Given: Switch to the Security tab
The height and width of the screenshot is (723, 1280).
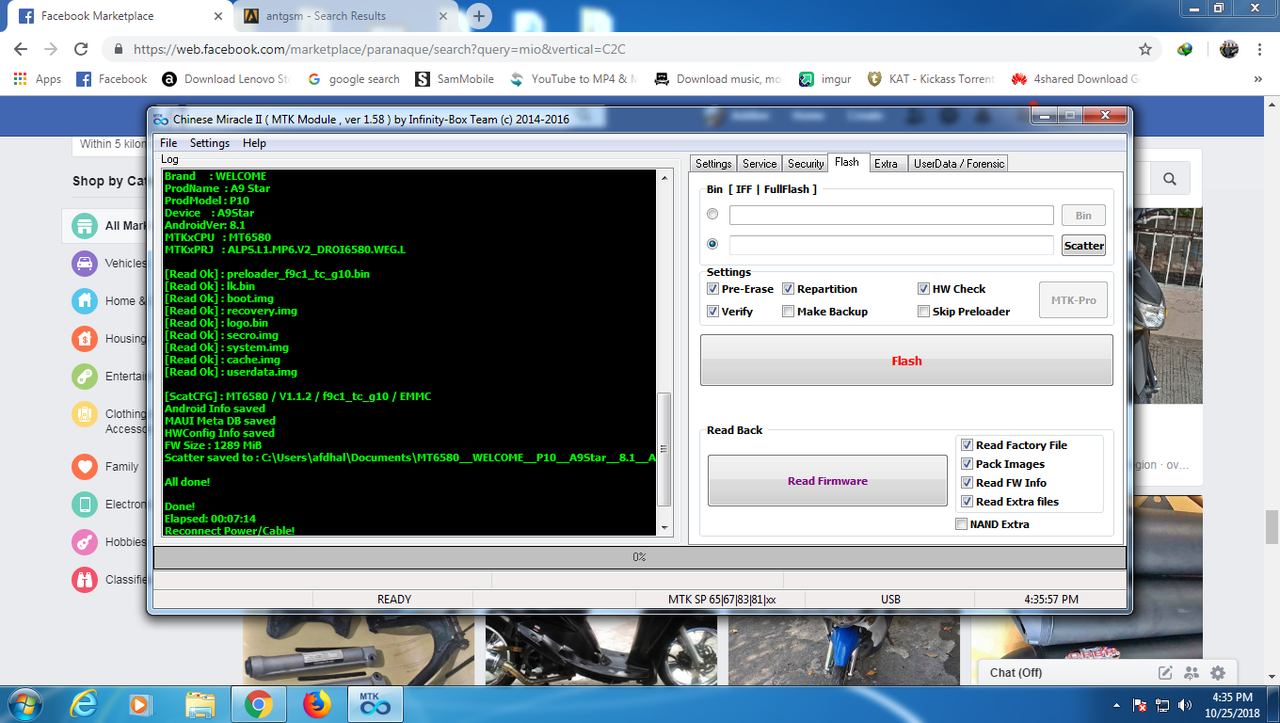Looking at the screenshot, I should [805, 163].
